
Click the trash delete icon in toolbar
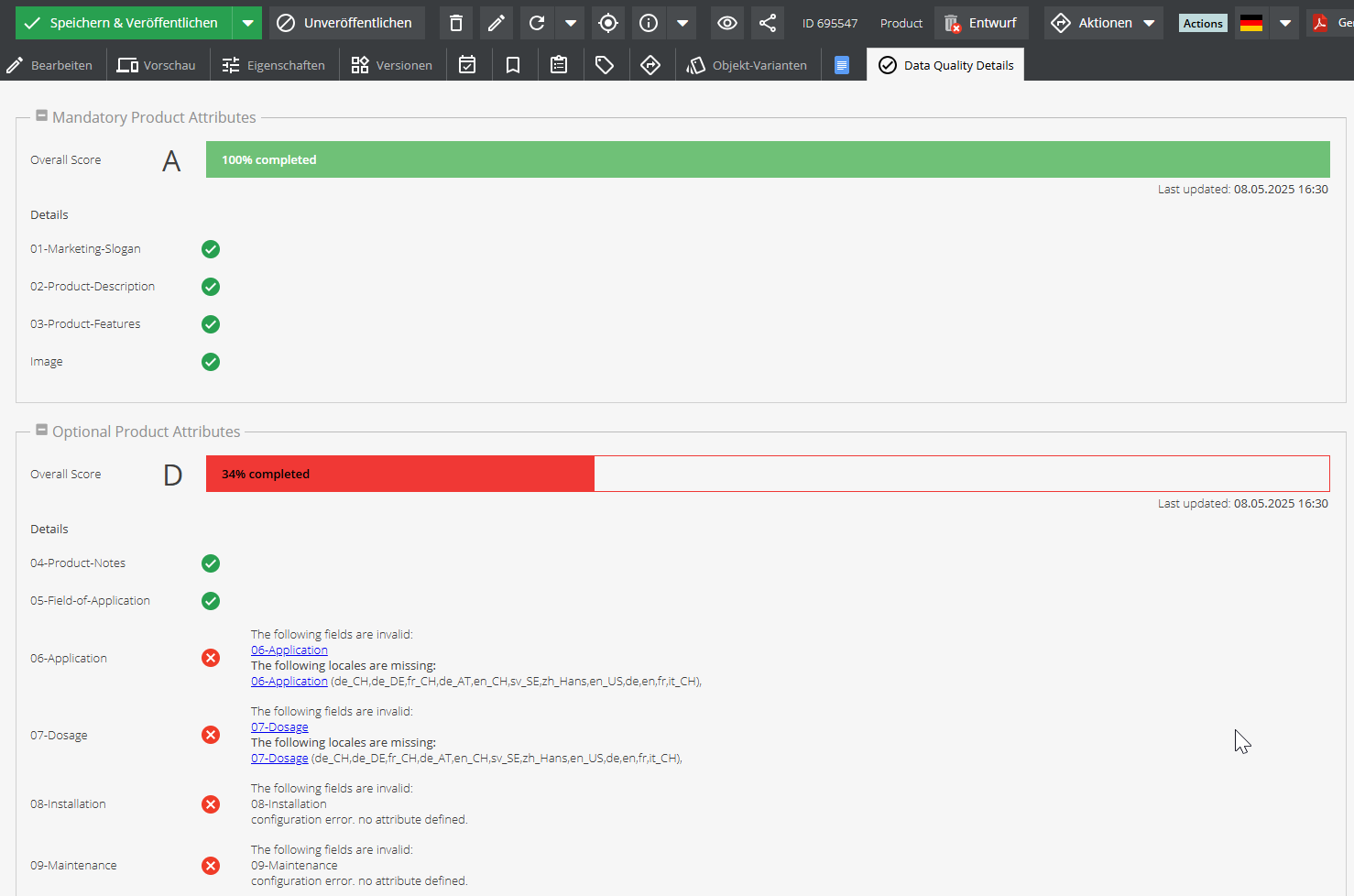[456, 23]
